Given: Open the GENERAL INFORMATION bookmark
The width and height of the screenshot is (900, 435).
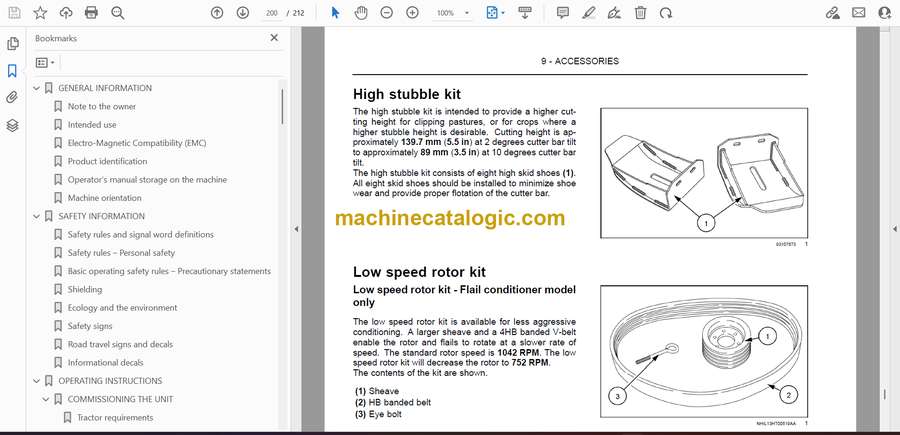Looking at the screenshot, I should [x=105, y=88].
